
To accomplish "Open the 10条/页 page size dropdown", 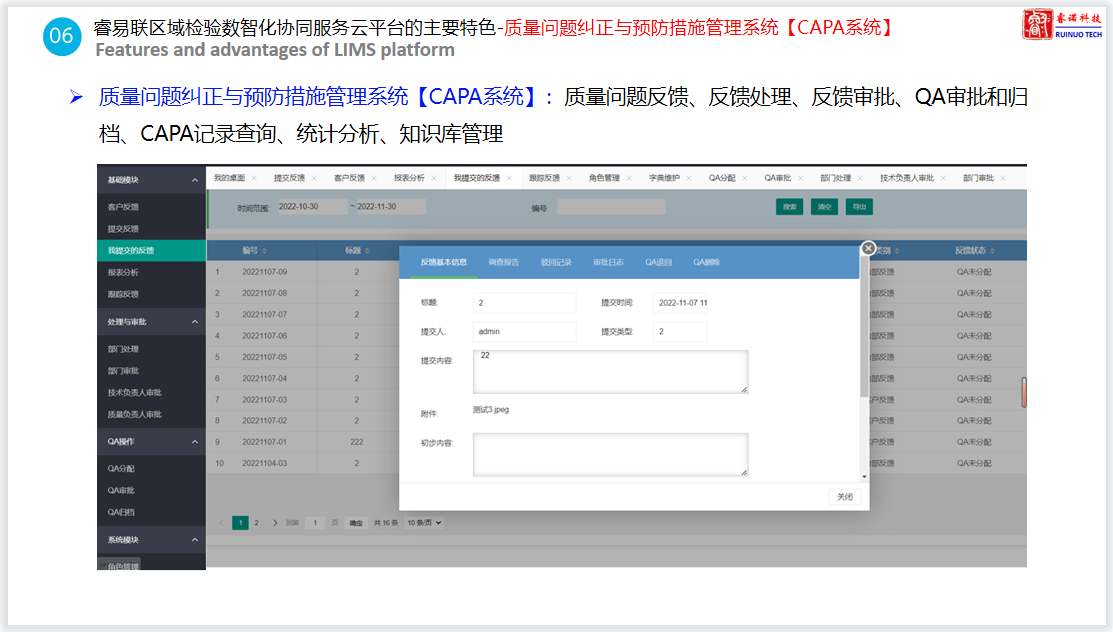I will tap(424, 523).
